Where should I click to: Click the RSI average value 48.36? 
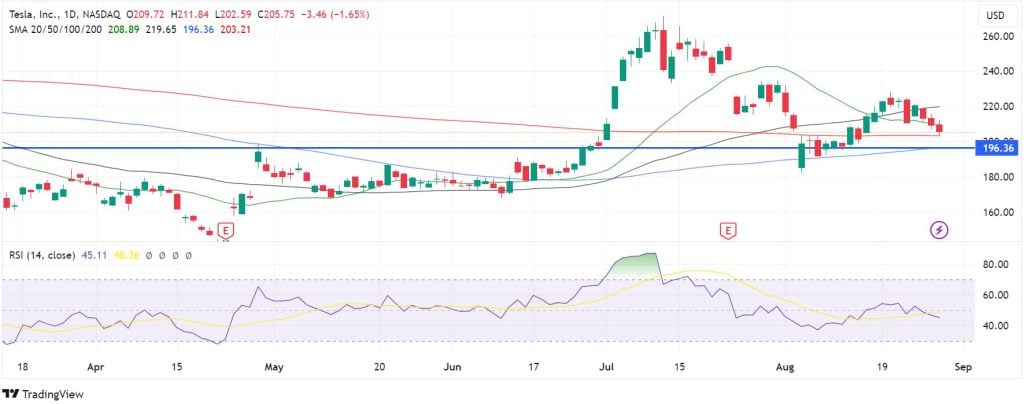tap(127, 255)
